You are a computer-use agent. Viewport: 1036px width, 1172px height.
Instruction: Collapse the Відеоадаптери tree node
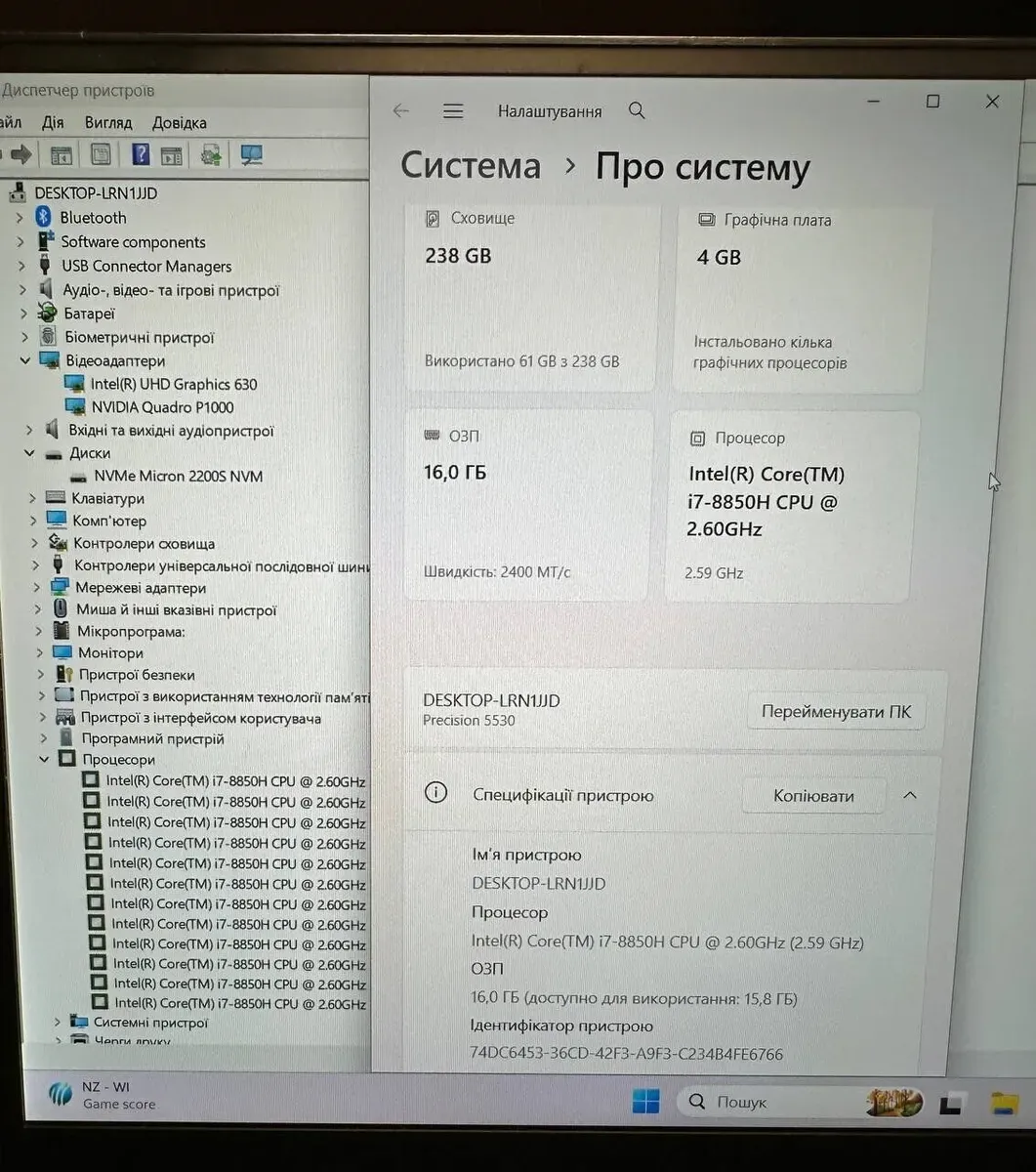click(25, 360)
